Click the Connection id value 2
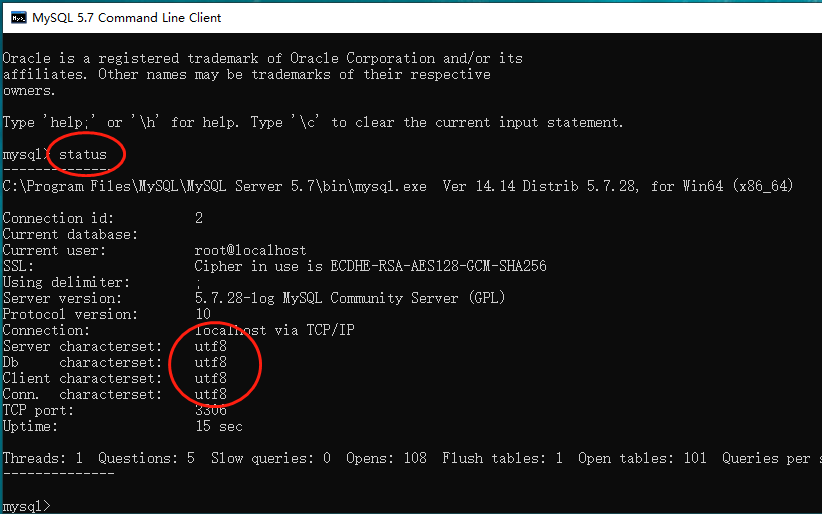Image resolution: width=822 pixels, height=514 pixels. (x=199, y=218)
